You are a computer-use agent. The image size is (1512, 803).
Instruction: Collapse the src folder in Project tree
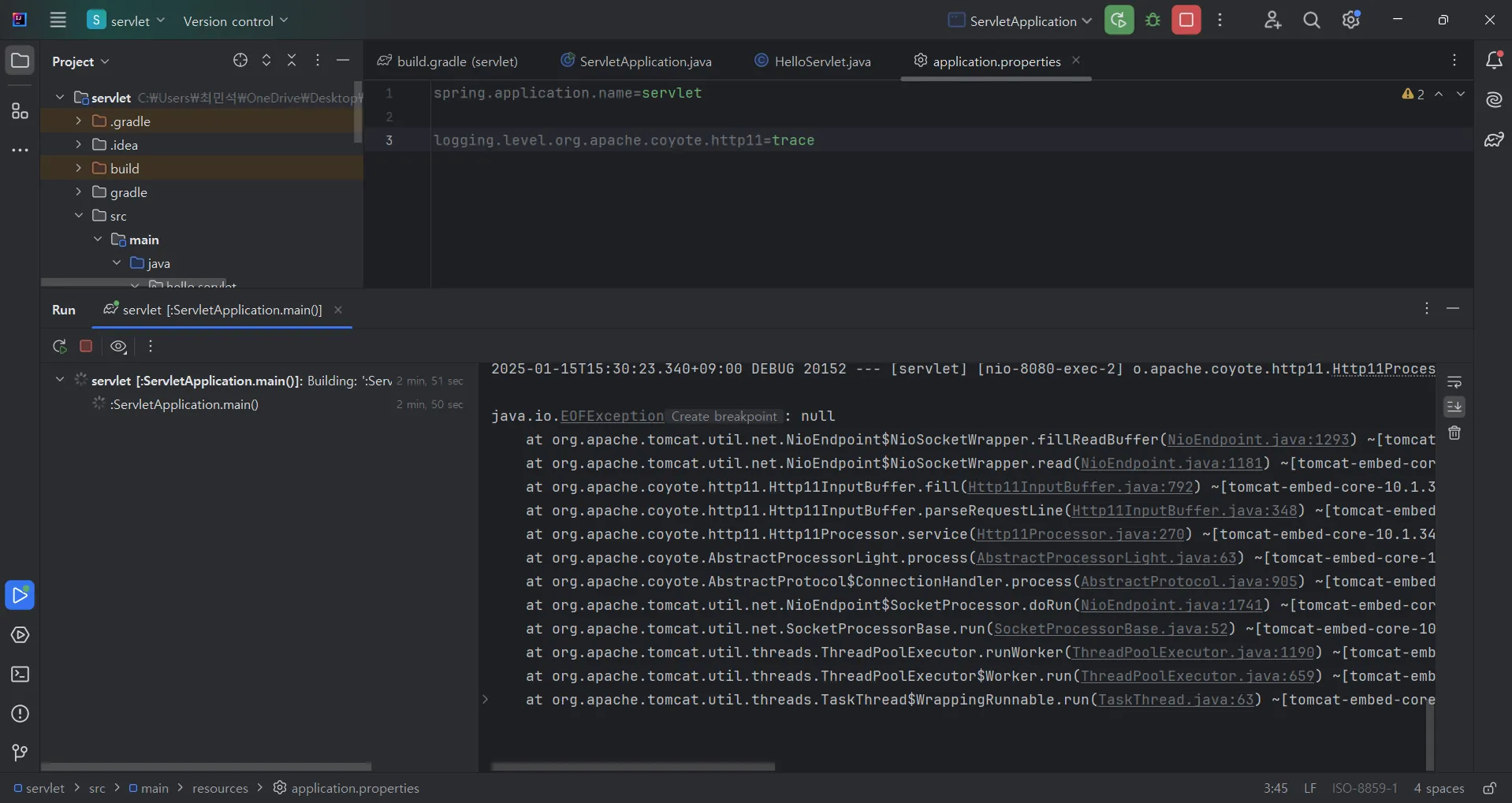(78, 216)
